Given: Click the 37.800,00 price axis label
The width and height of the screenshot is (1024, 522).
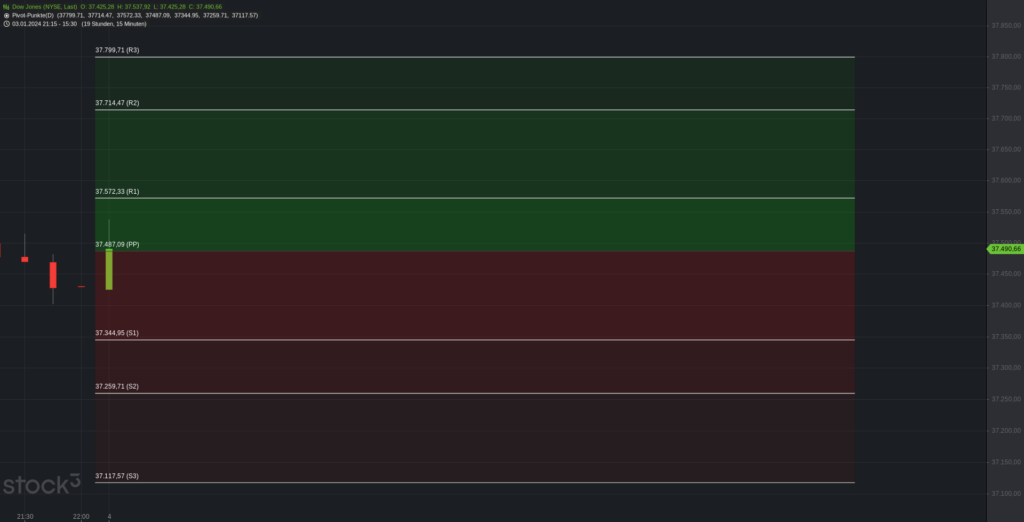Looking at the screenshot, I should click(1003, 56).
